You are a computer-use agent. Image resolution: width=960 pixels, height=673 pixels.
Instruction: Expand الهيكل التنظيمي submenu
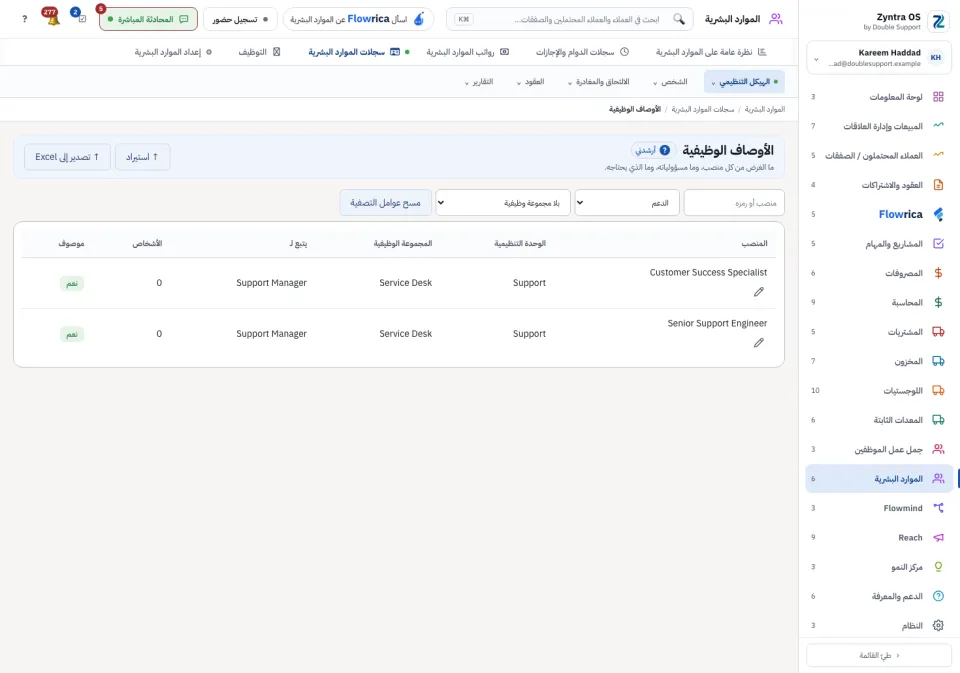coord(744,81)
